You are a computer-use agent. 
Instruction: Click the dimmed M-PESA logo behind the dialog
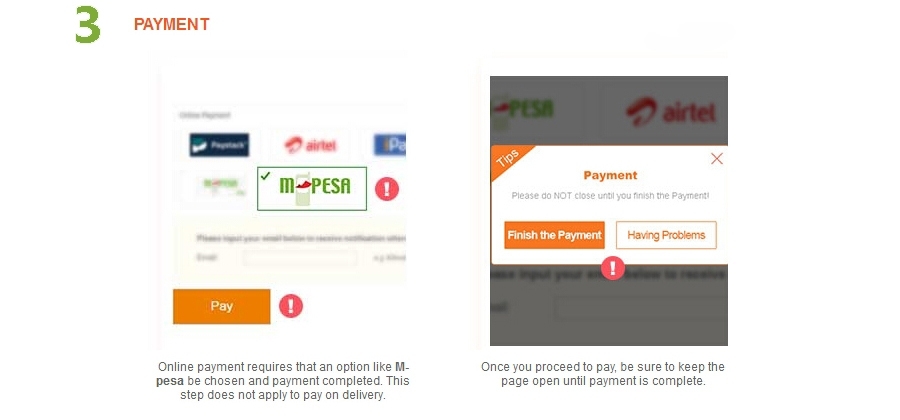coord(522,111)
